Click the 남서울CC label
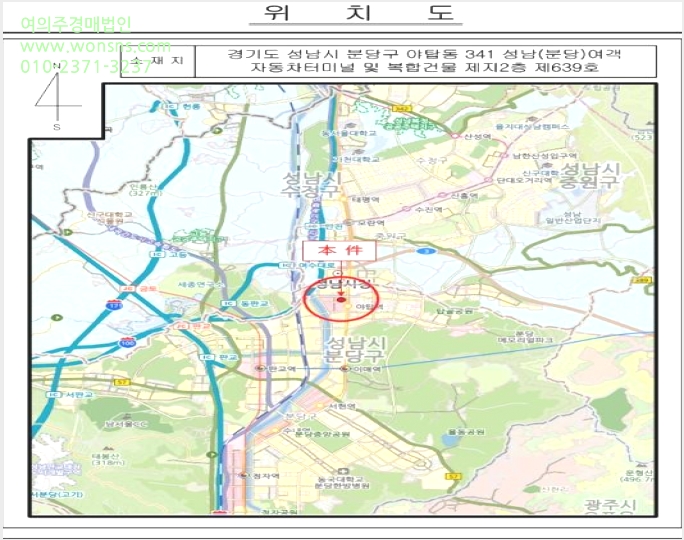The height and width of the screenshot is (540, 684). (x=126, y=424)
